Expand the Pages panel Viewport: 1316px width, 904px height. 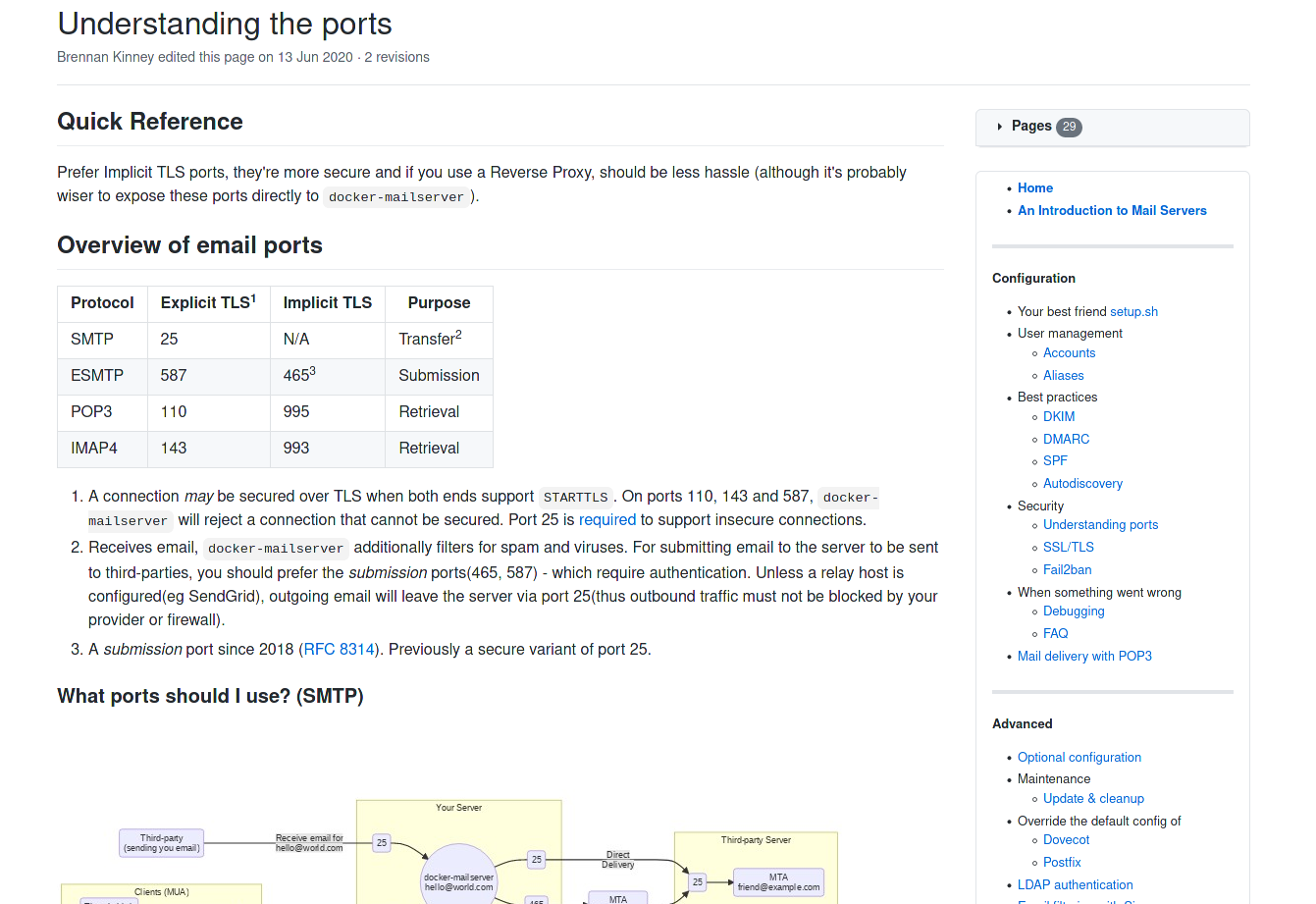tap(1031, 126)
